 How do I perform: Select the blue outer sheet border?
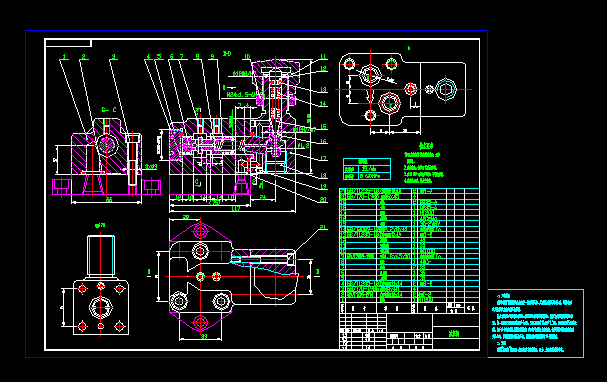pos(256,194)
